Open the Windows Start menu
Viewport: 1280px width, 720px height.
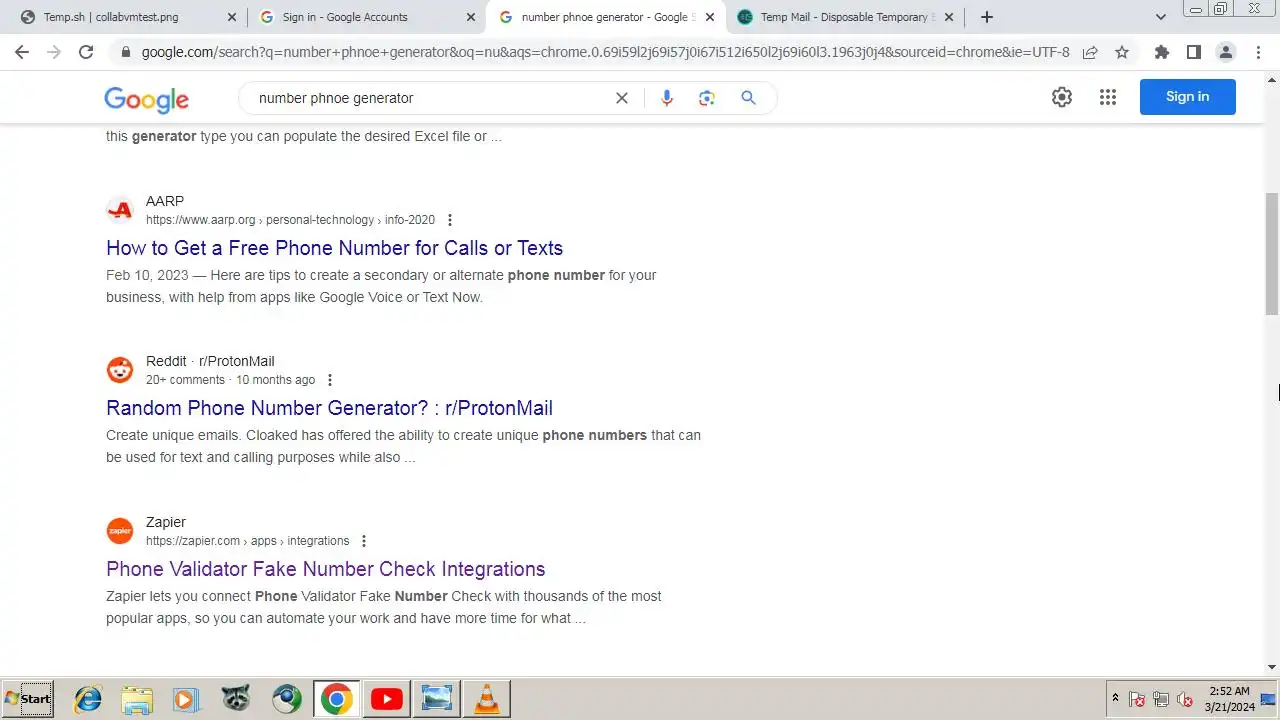point(28,699)
